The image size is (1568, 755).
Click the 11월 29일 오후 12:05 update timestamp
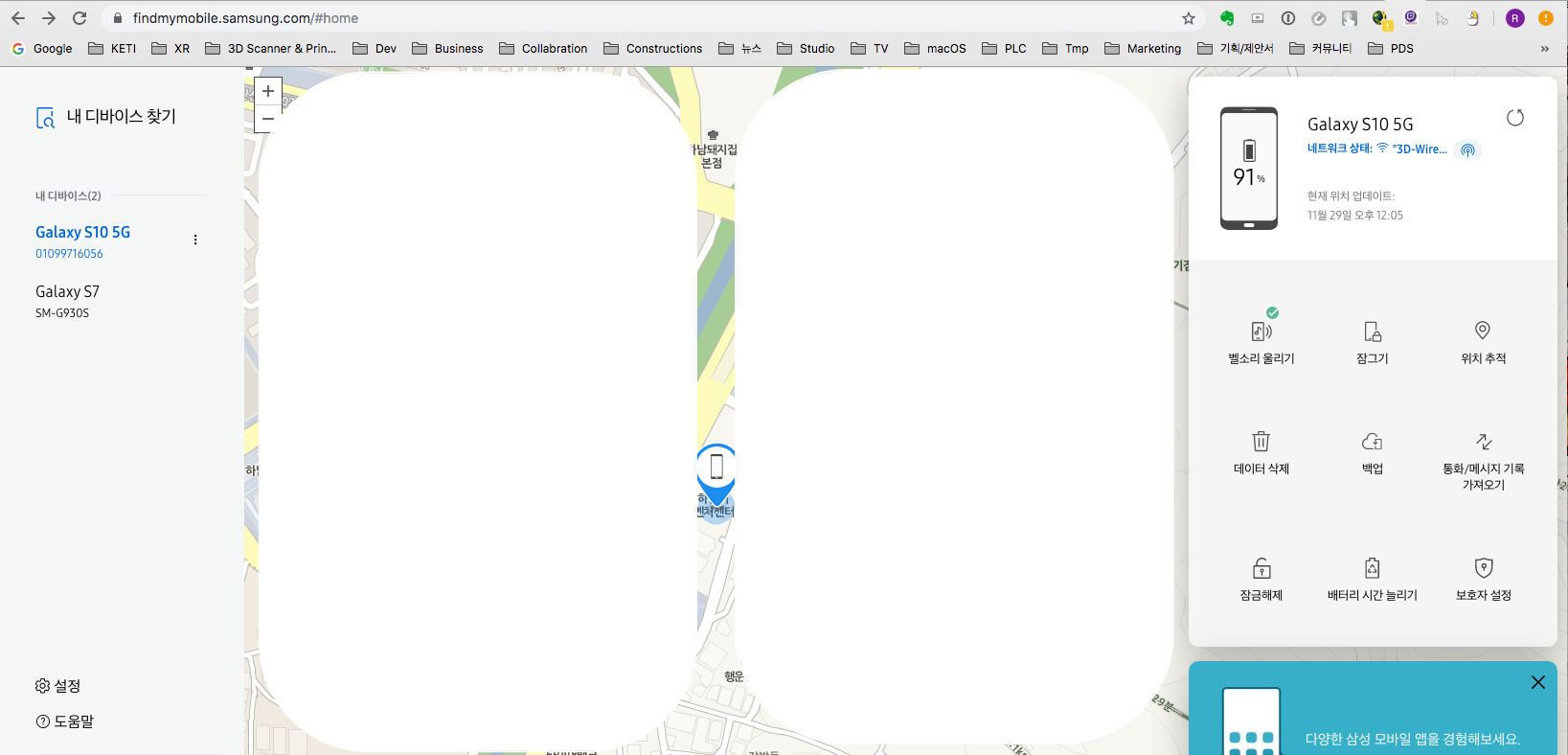coord(1355,216)
